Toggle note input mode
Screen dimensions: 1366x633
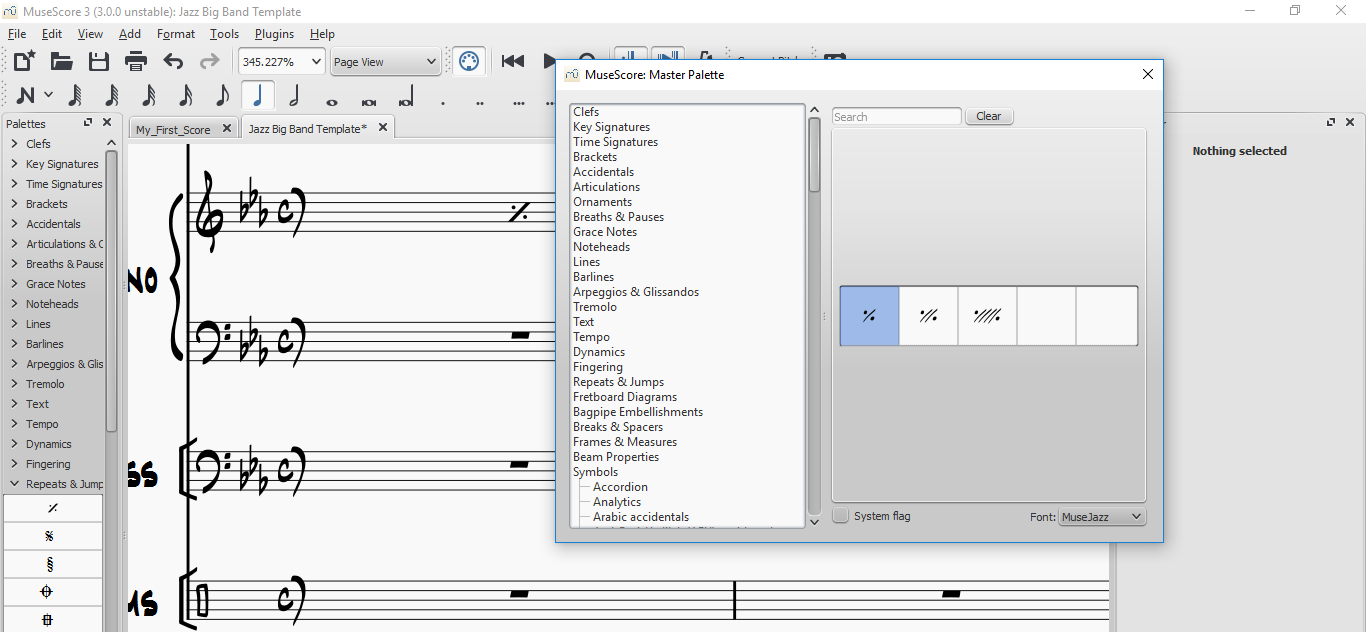coord(25,96)
